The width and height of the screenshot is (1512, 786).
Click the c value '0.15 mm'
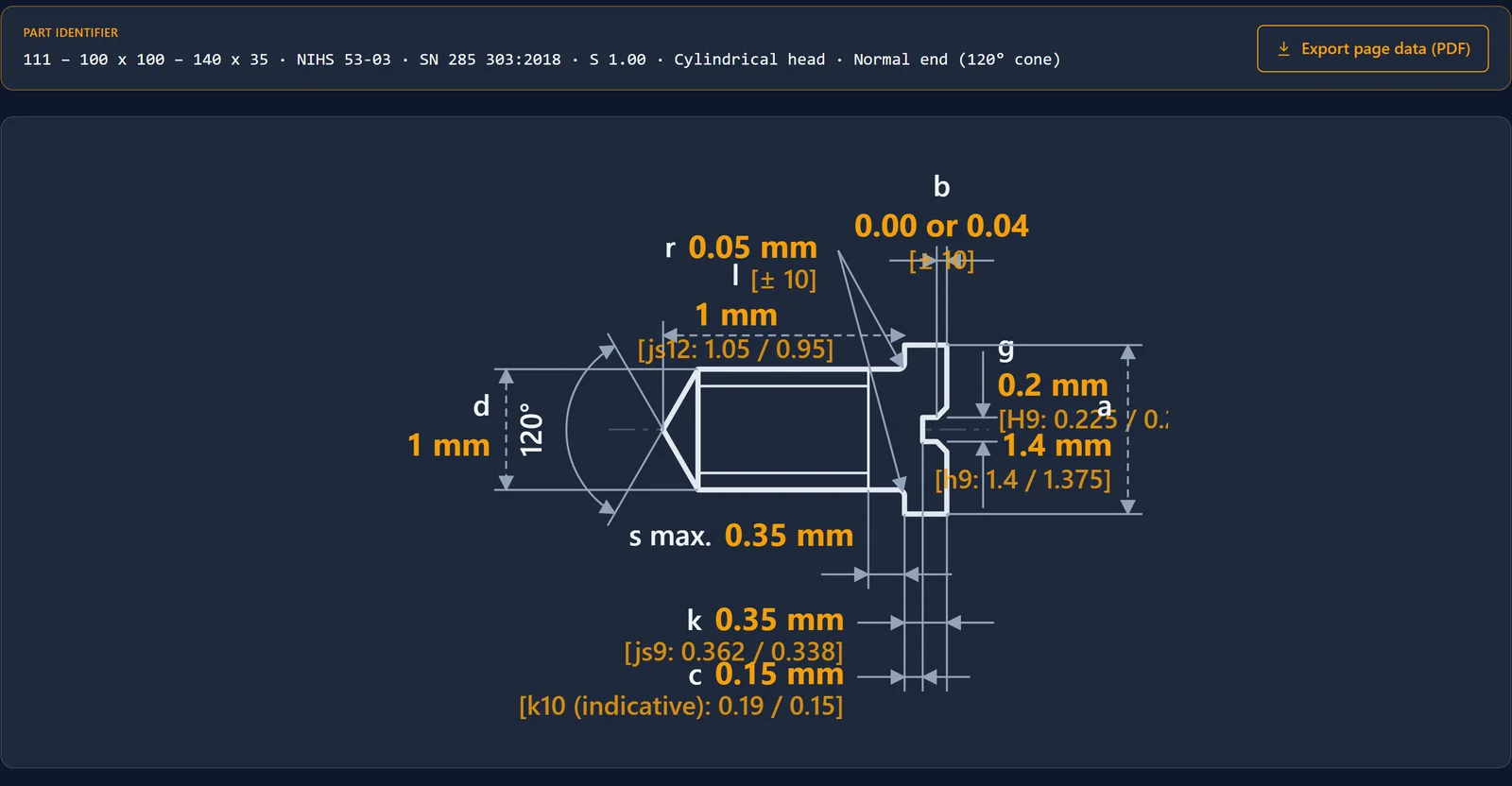point(779,675)
